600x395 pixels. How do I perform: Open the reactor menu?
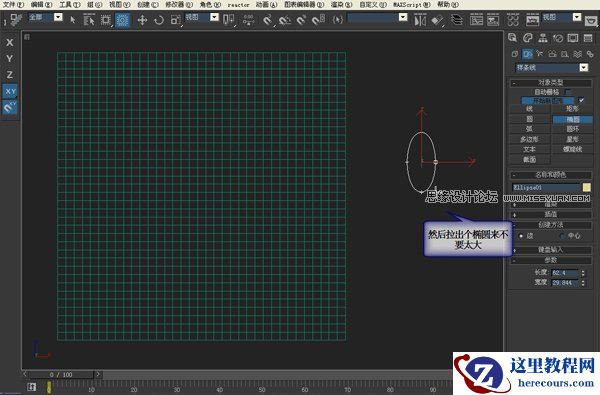238,5
